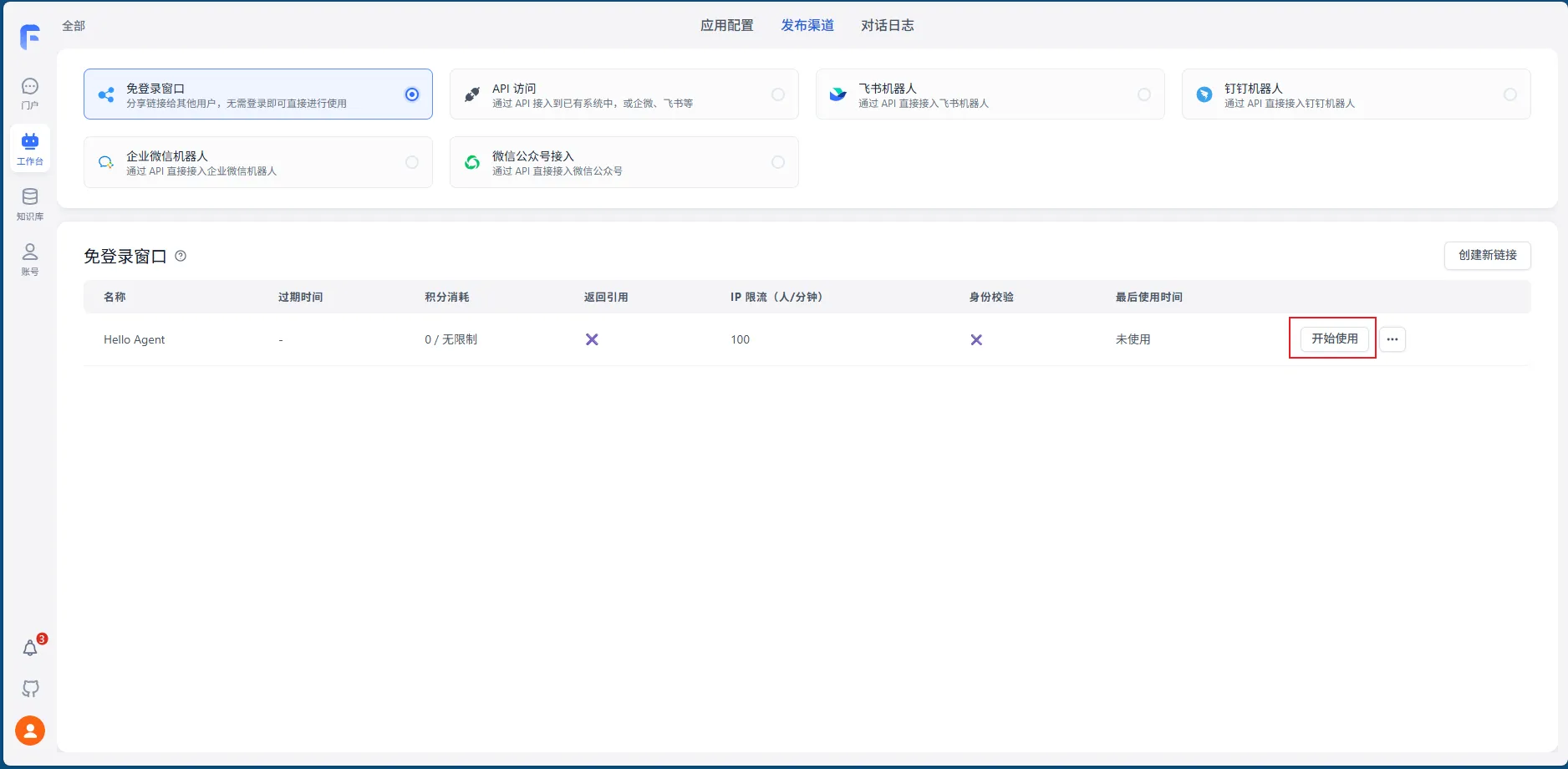Open the 门户 section in the sidebar
This screenshot has width=1568, height=769.
(30, 92)
